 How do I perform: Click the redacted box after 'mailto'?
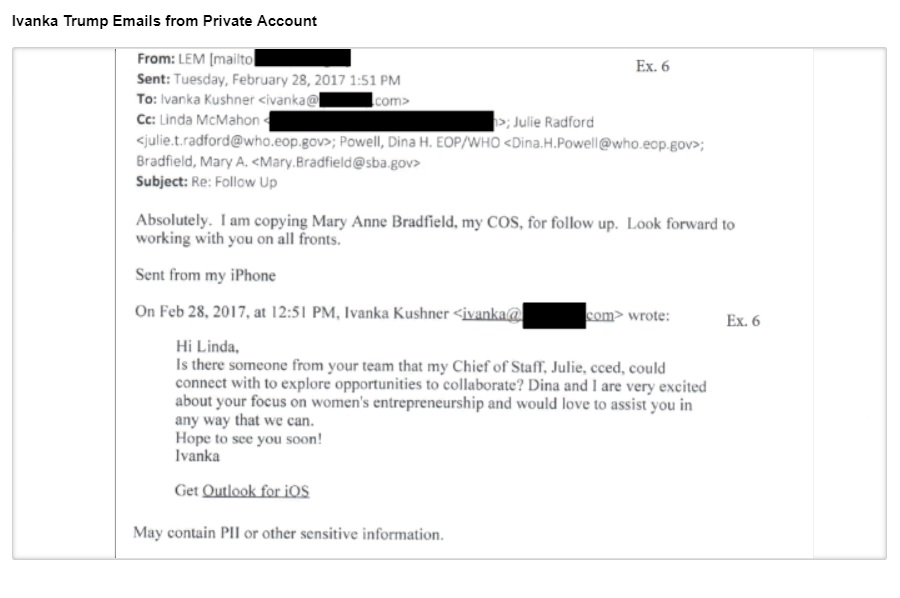[302, 58]
